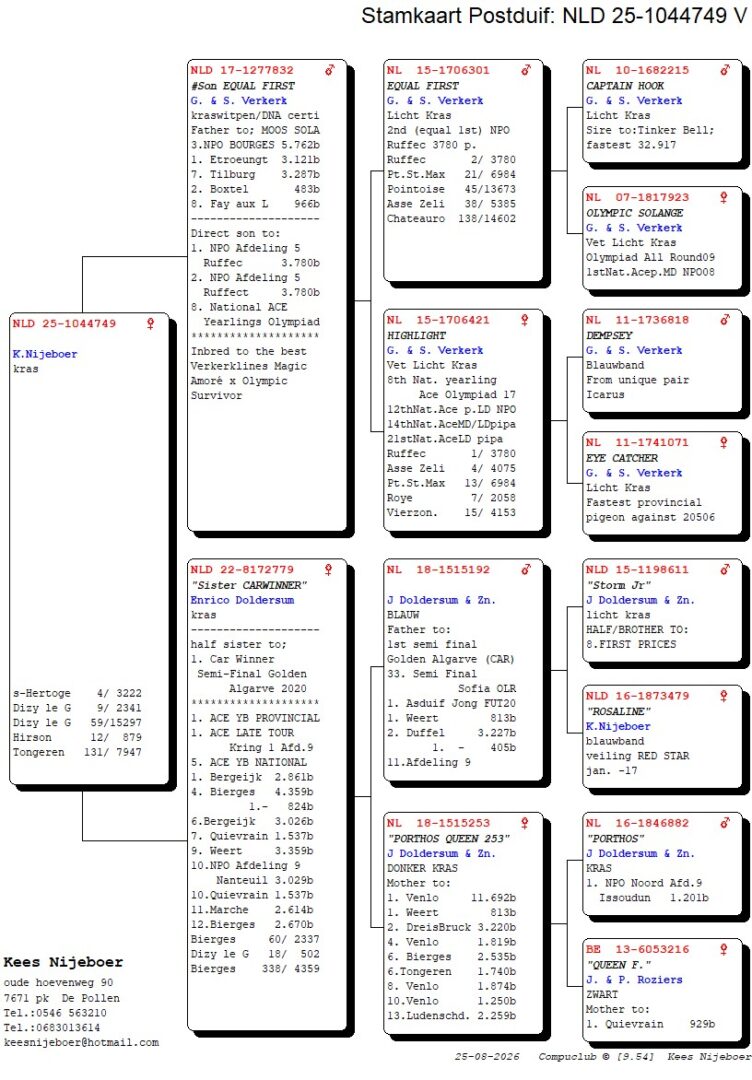
Task: Click G. & S. Verkerk on CAPTAIN HOOK card
Action: pos(634,101)
